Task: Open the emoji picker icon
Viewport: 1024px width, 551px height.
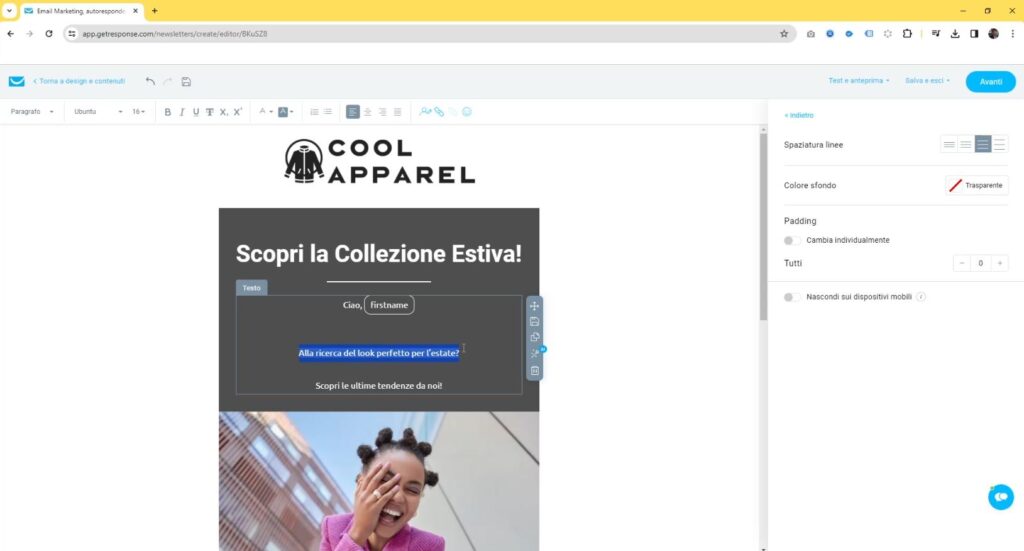Action: [467, 112]
